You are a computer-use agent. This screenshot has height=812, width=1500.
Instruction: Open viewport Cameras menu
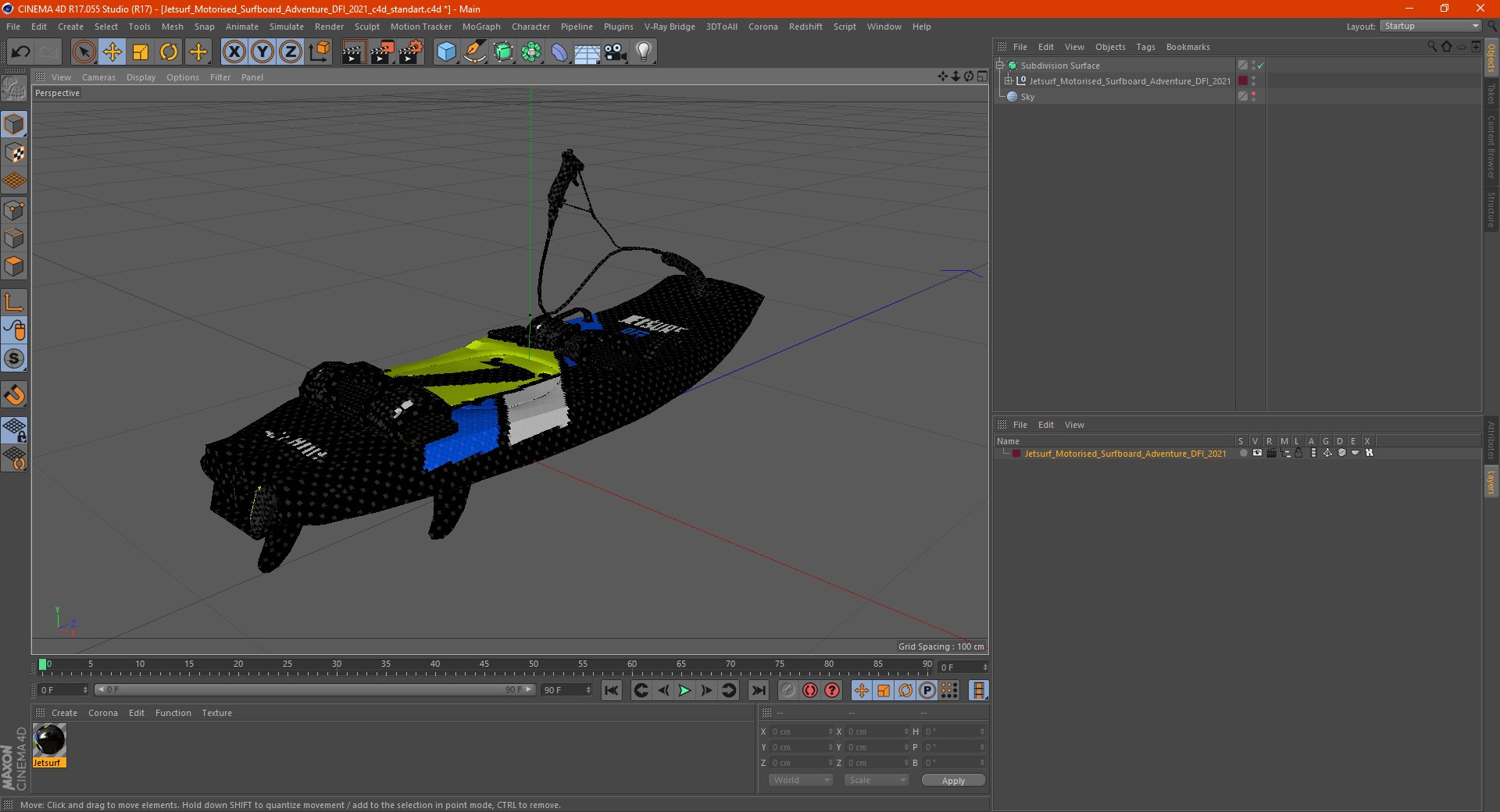point(98,77)
